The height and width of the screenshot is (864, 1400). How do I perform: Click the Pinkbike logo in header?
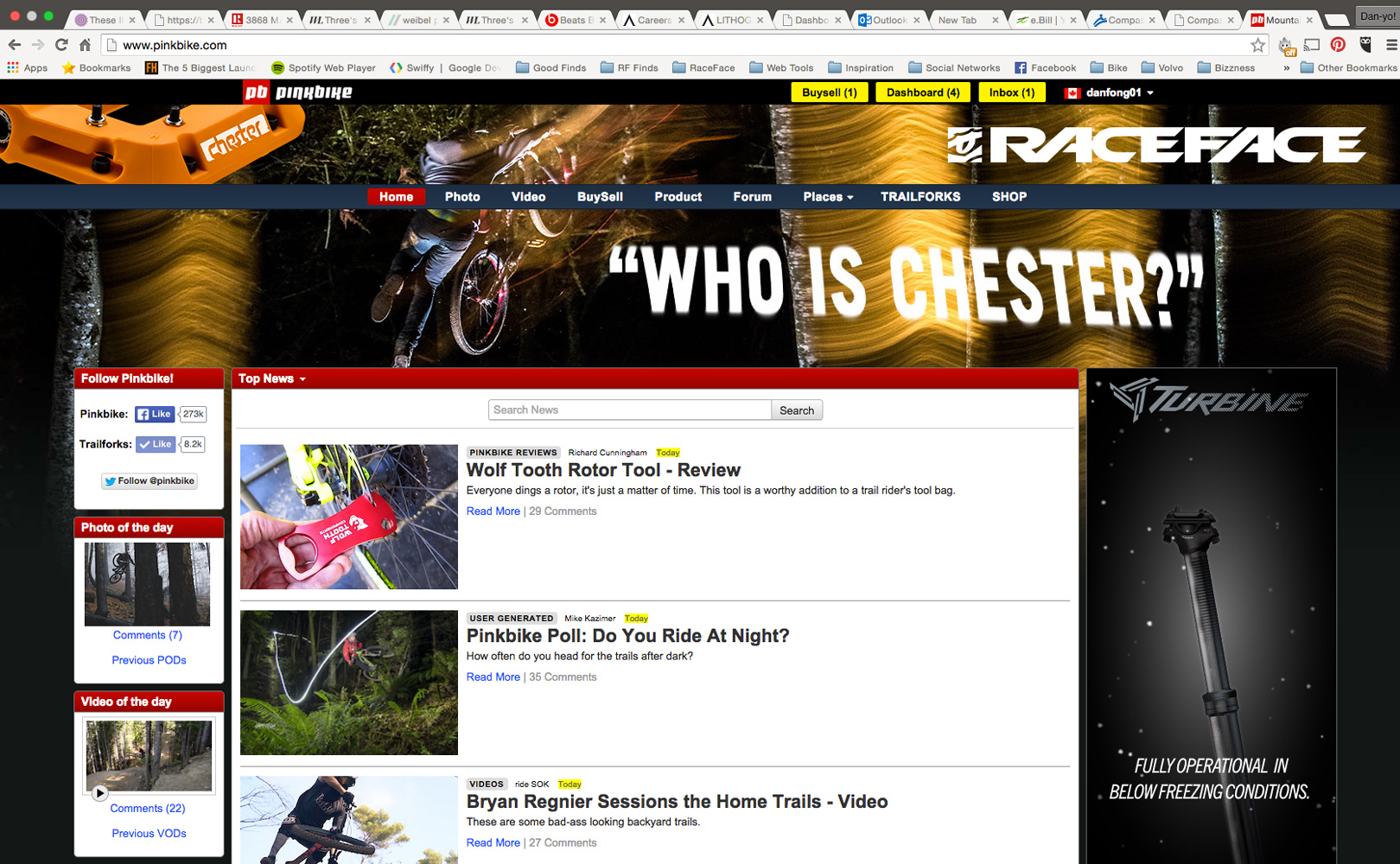point(298,92)
